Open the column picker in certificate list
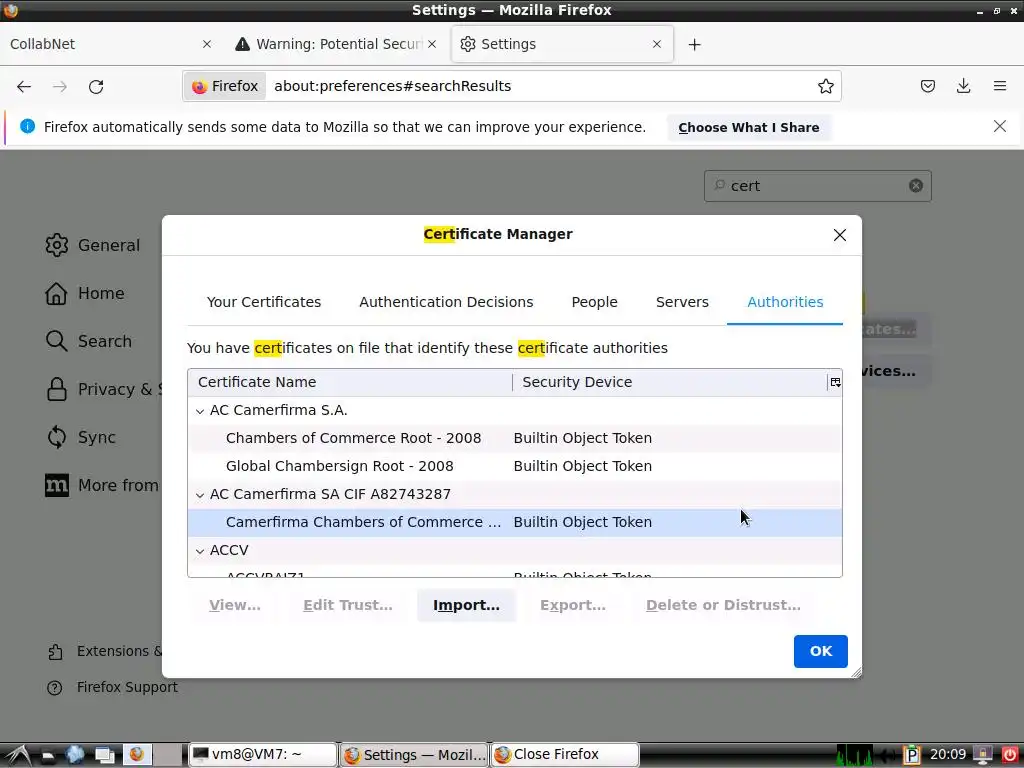The width and height of the screenshot is (1024, 768). (x=835, y=382)
